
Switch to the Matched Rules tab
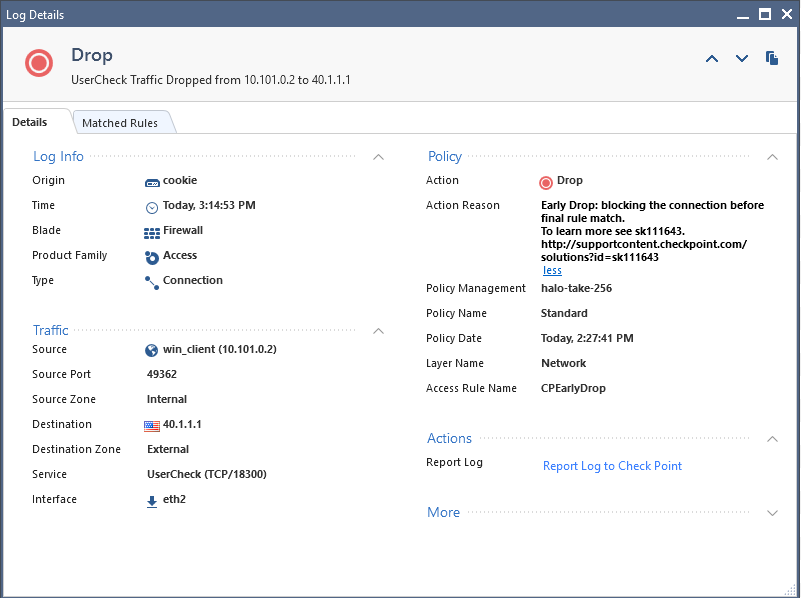pyautogui.click(x=122, y=122)
